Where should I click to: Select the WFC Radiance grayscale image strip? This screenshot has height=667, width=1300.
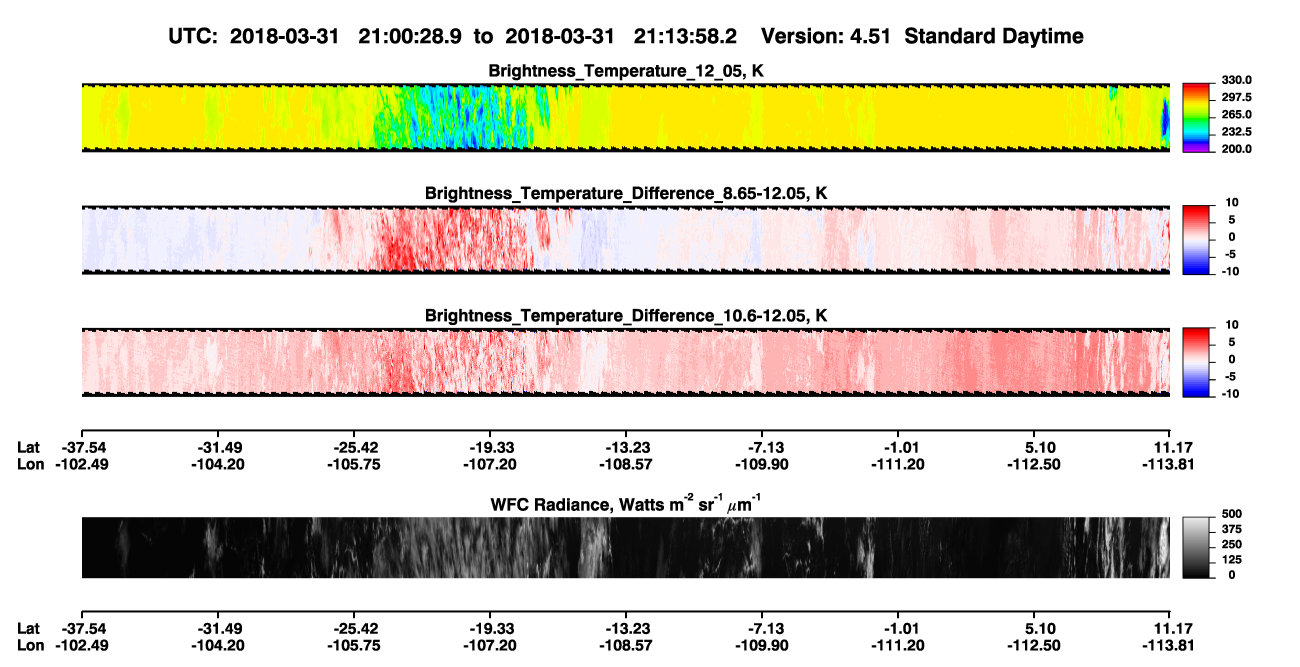point(625,547)
